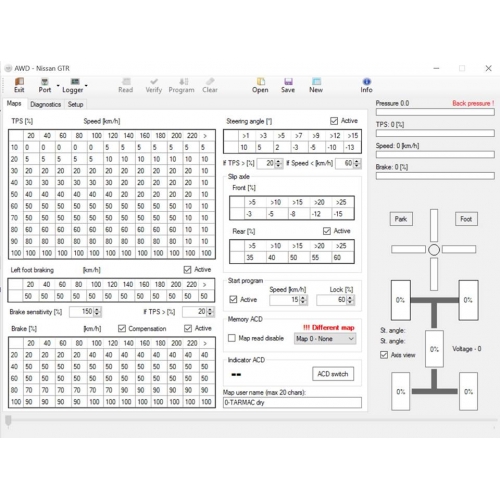Select Front slip >5 value -3
The image size is (500, 500).
click(x=255, y=214)
